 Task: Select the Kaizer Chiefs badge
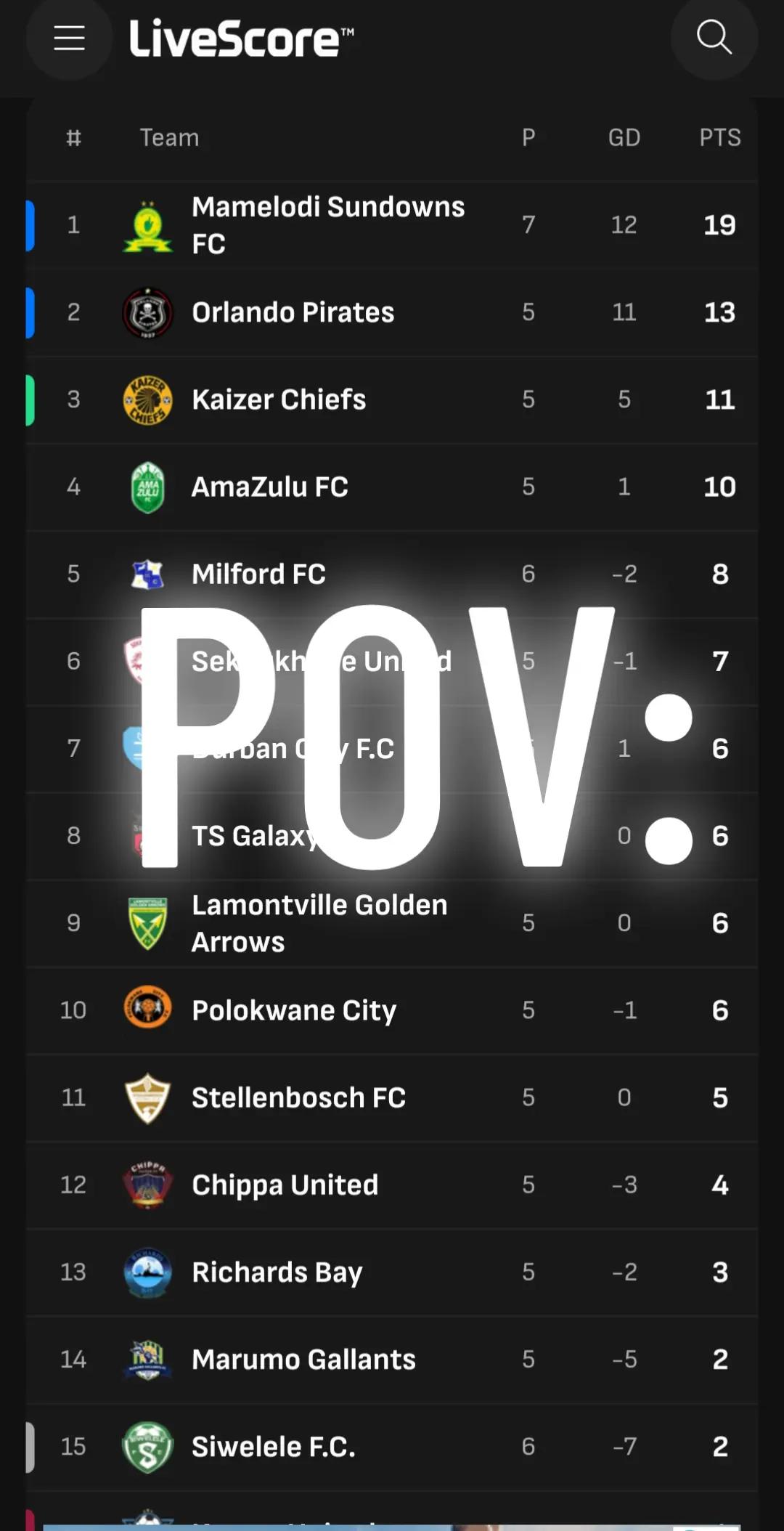(147, 400)
